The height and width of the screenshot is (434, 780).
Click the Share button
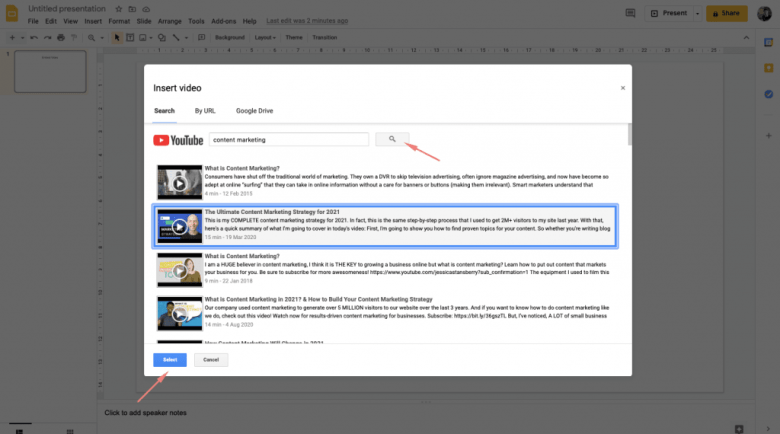[726, 13]
